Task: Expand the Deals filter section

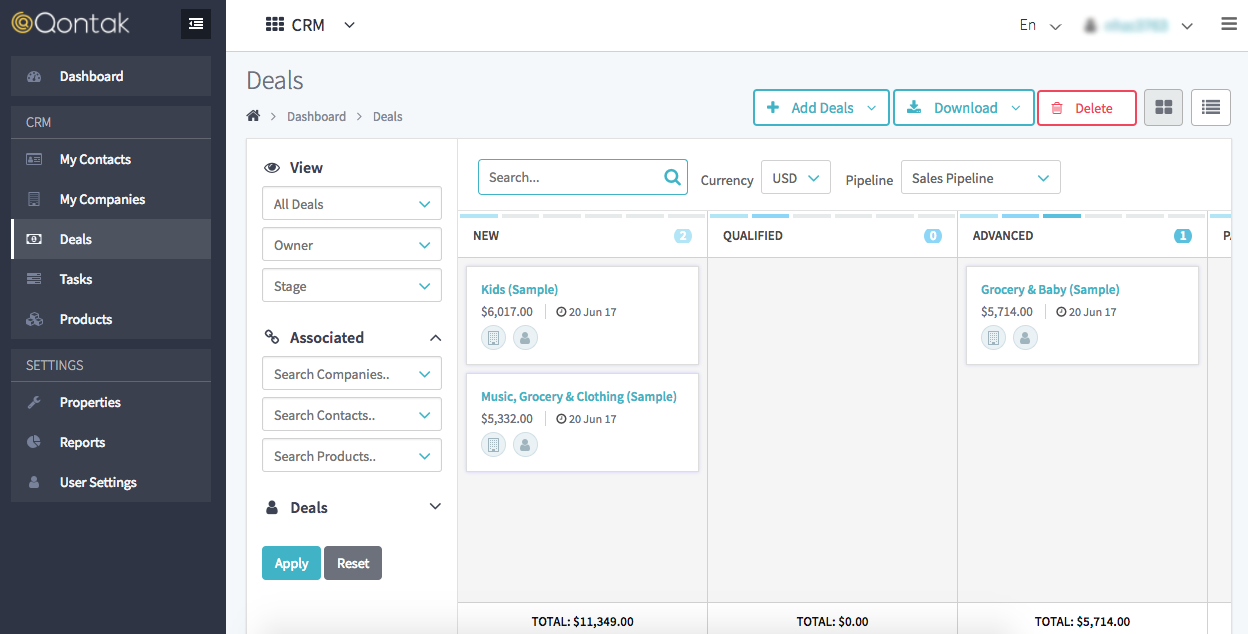Action: (435, 507)
